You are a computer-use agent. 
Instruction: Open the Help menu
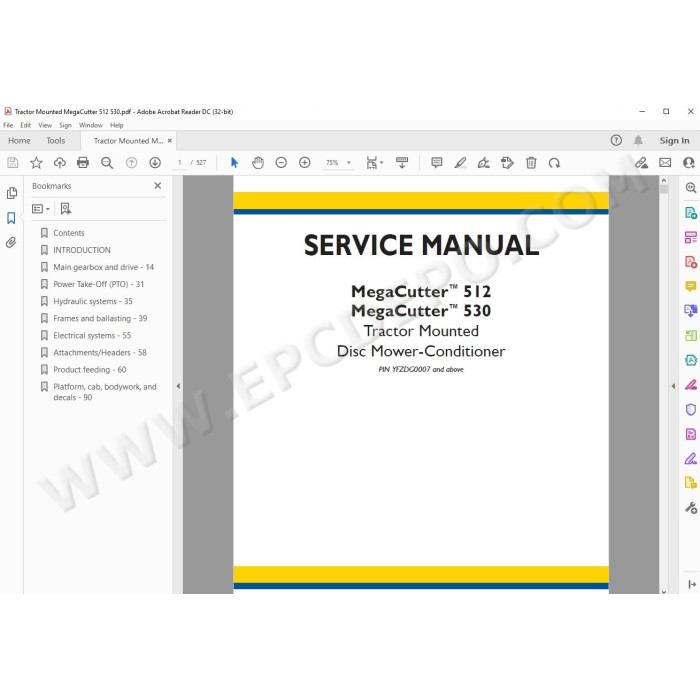117,125
